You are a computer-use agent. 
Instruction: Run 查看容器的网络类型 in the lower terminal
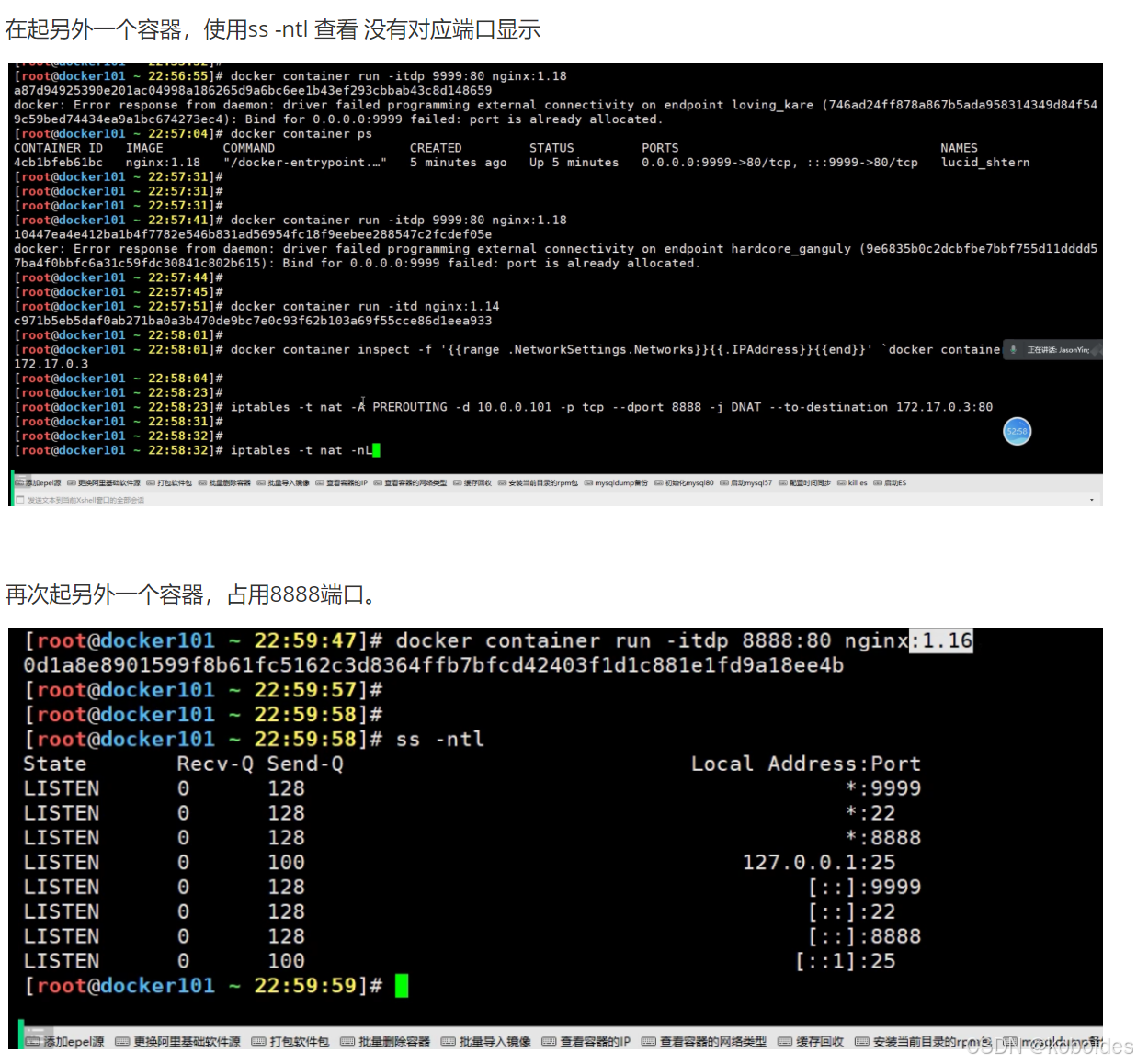(704, 1041)
